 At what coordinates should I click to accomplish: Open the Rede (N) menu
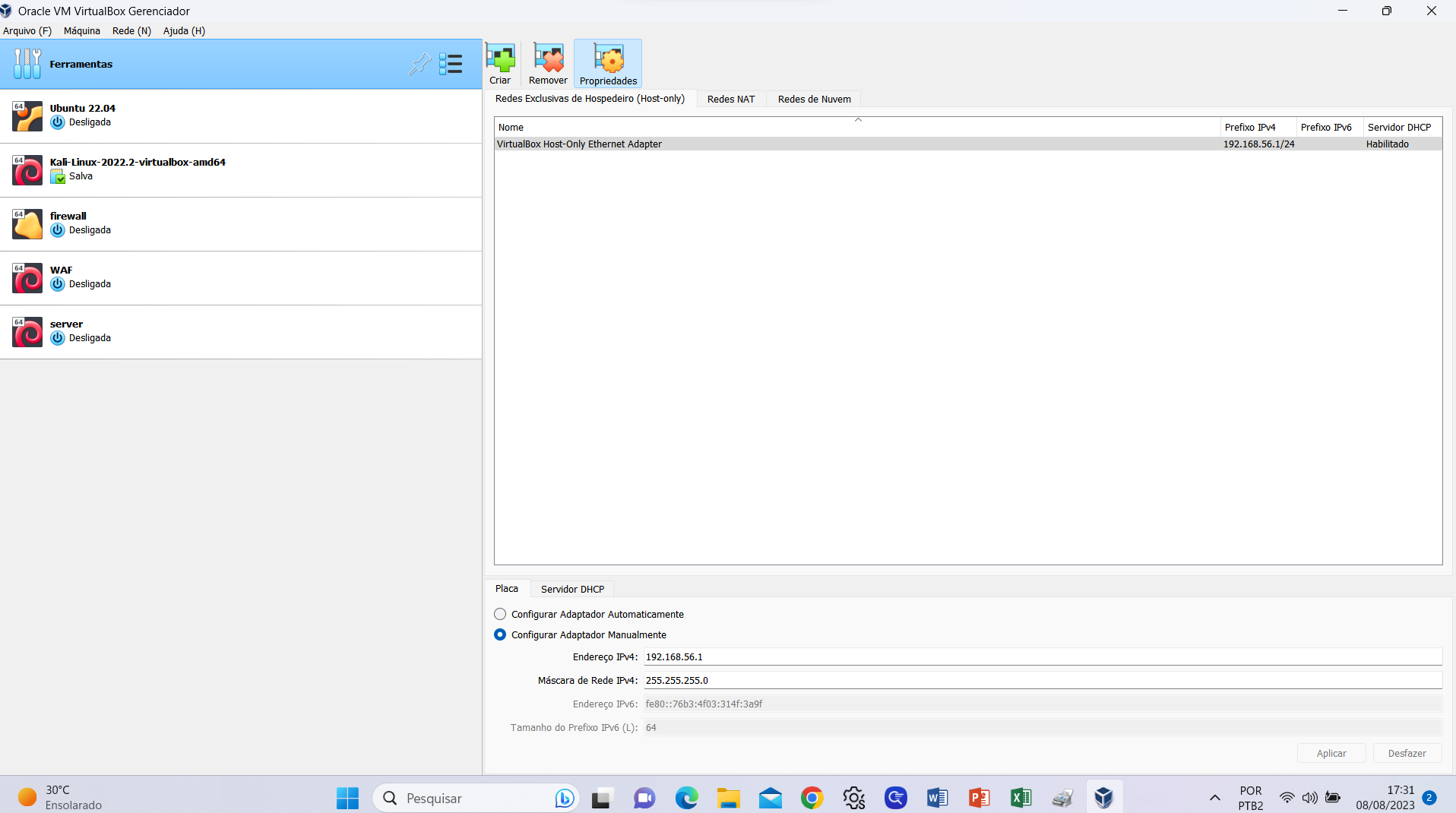click(131, 30)
